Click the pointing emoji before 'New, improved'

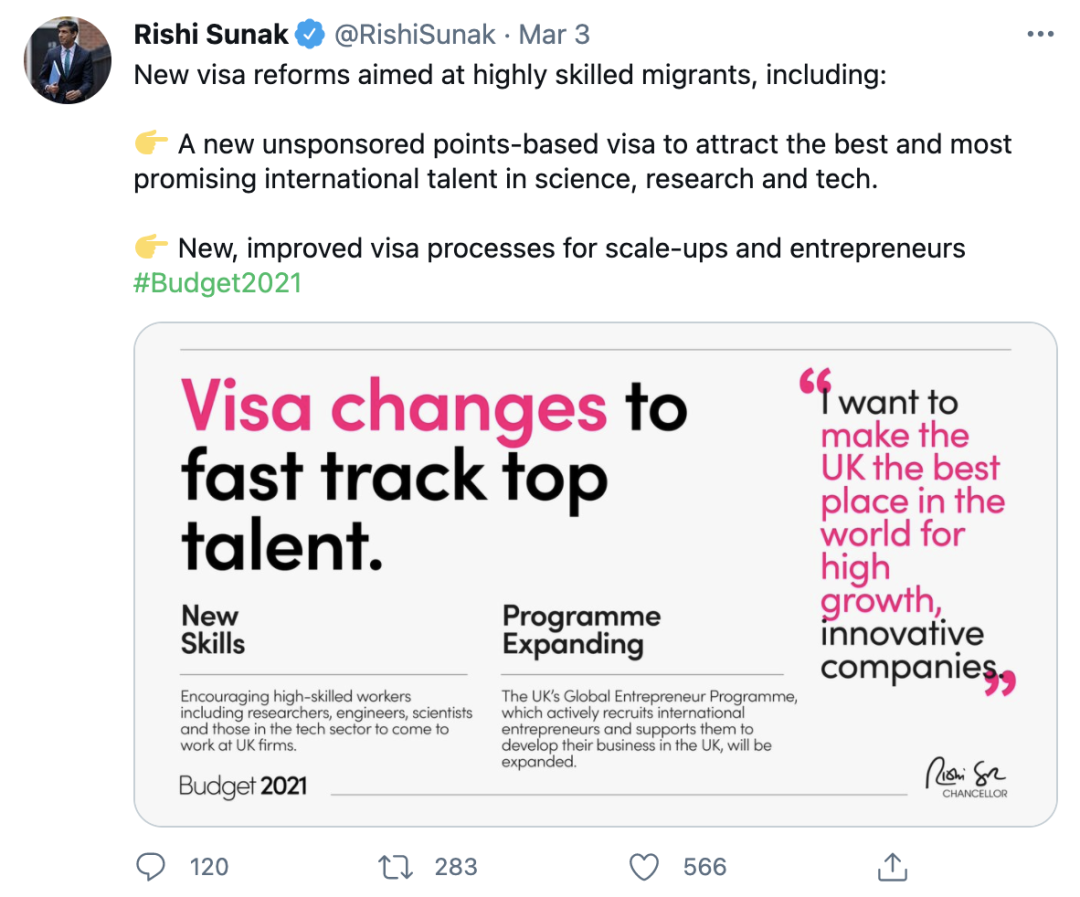pos(151,247)
